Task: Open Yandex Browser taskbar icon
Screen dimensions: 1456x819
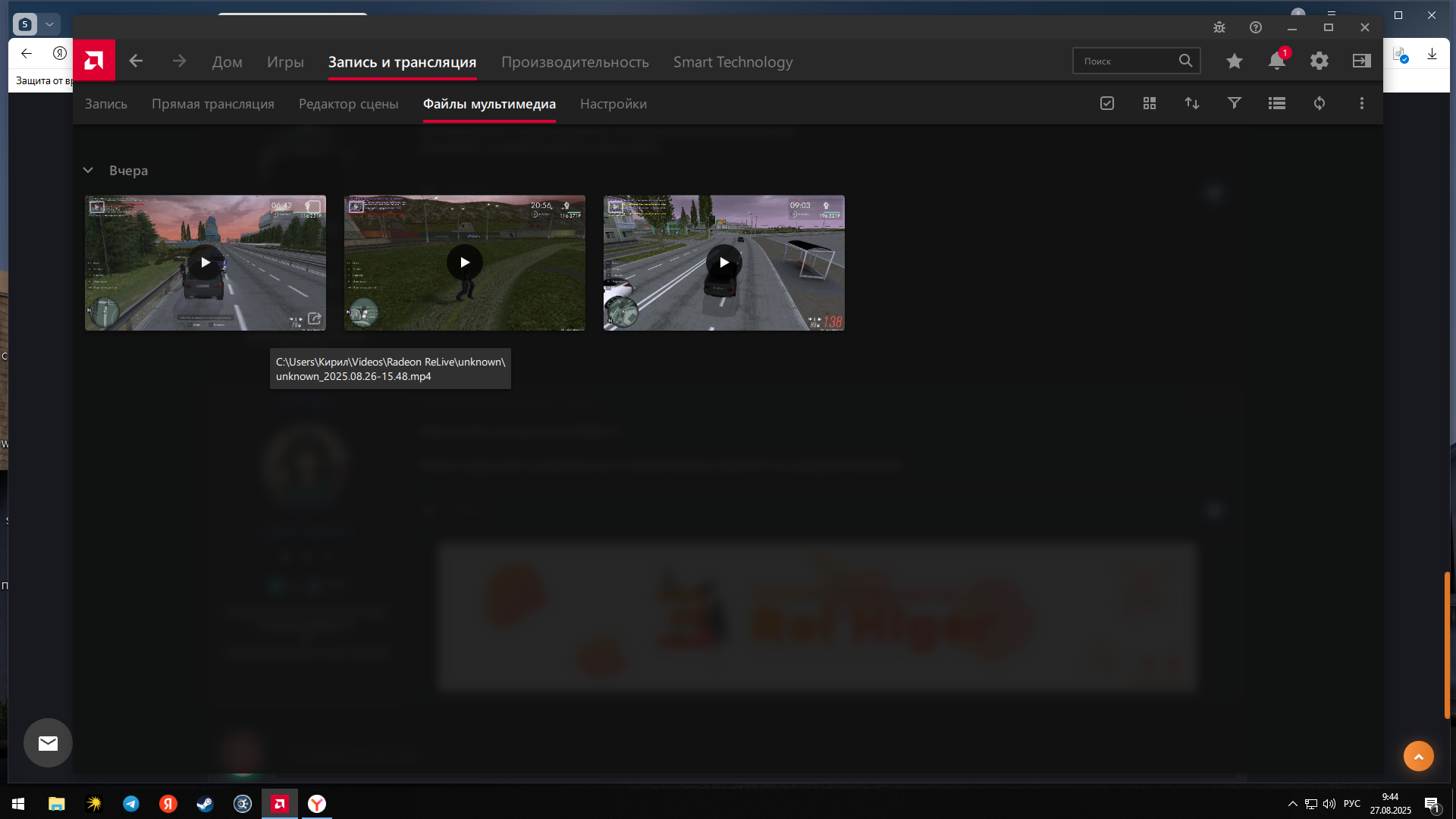Action: point(317,804)
